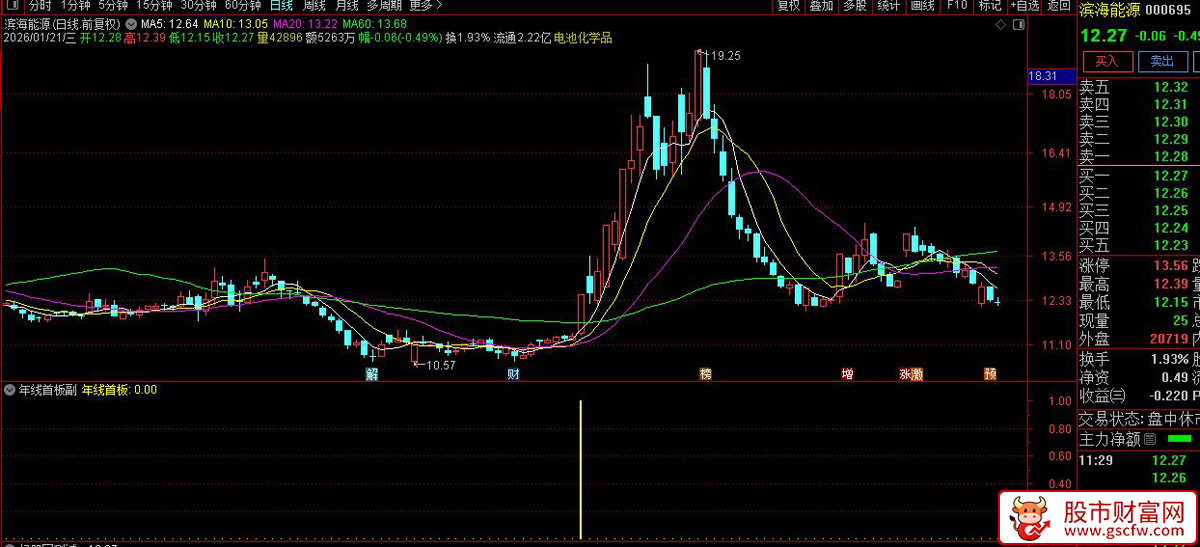Click the 主力净额 list icon
Viewport: 1200px width, 547px height.
1150,439
